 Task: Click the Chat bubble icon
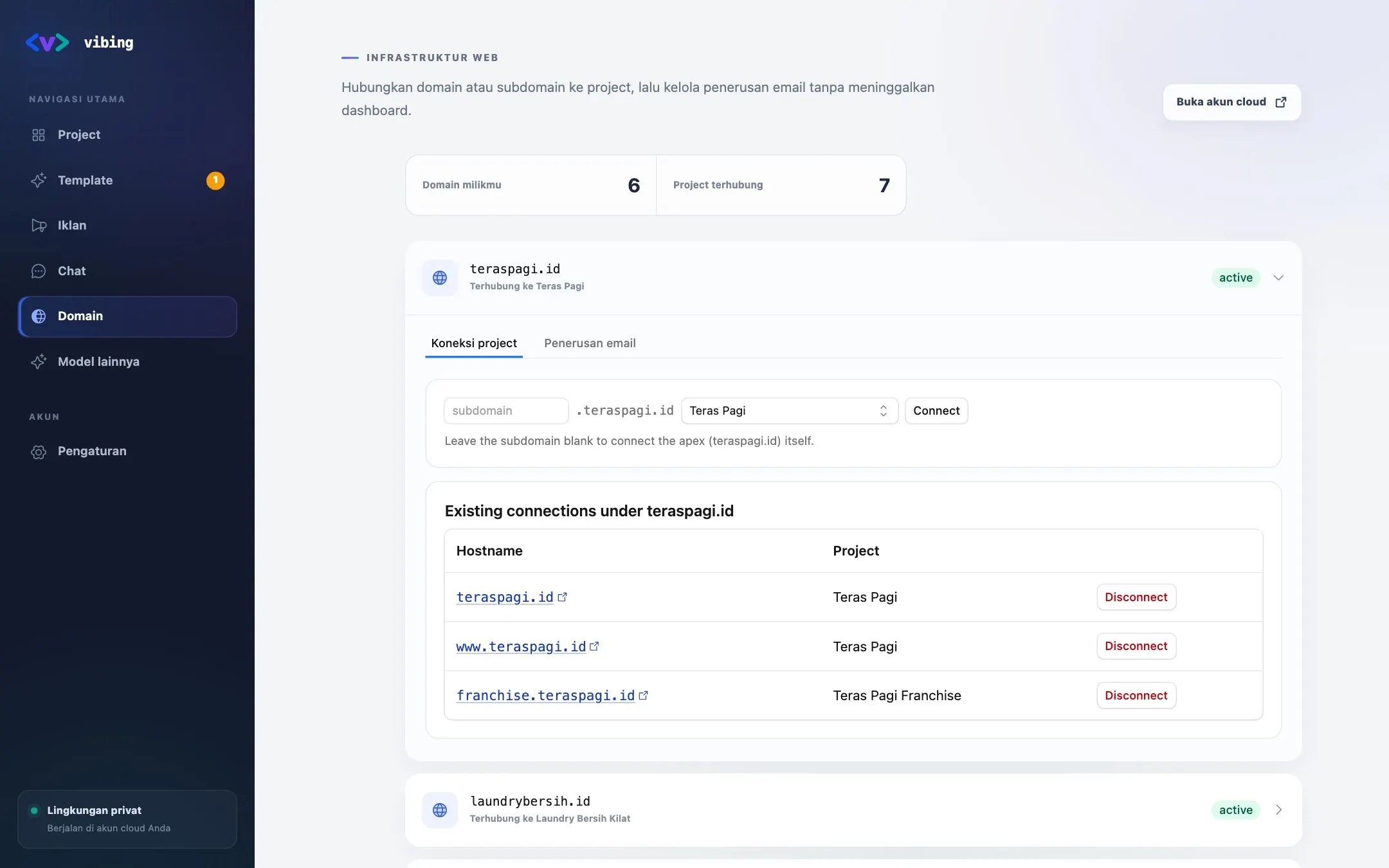39,271
